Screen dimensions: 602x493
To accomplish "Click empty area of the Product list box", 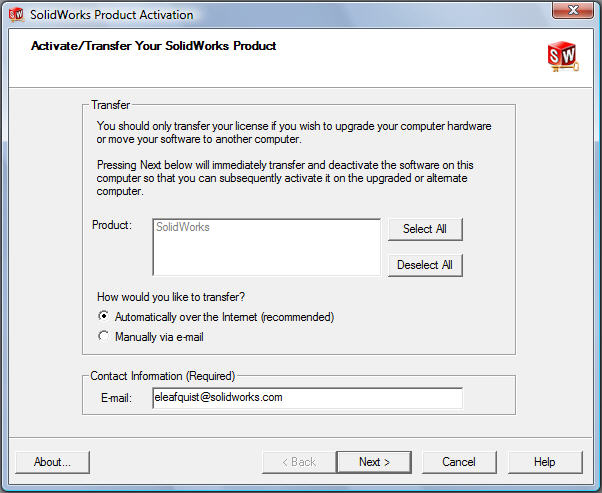I will 266,256.
